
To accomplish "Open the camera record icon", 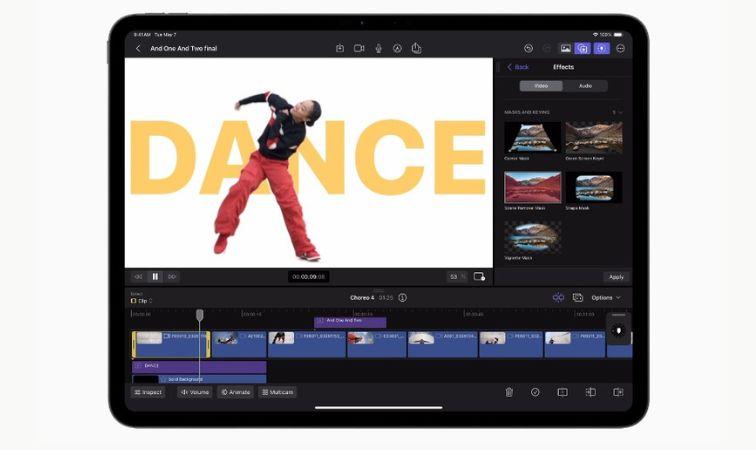I will coord(359,48).
